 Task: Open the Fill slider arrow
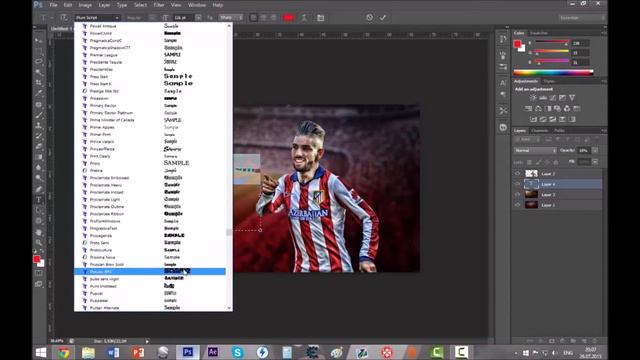(595, 162)
